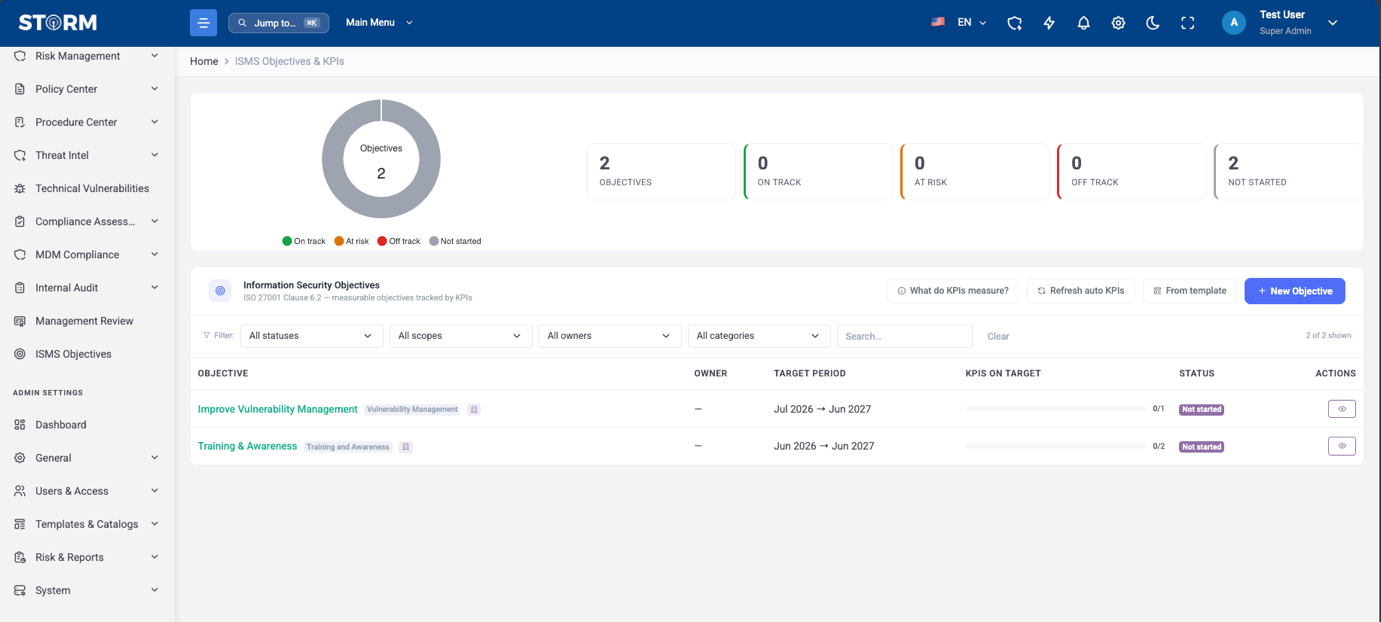Click What do KPIs measure? button
Image resolution: width=1381 pixels, height=622 pixels.
click(952, 291)
